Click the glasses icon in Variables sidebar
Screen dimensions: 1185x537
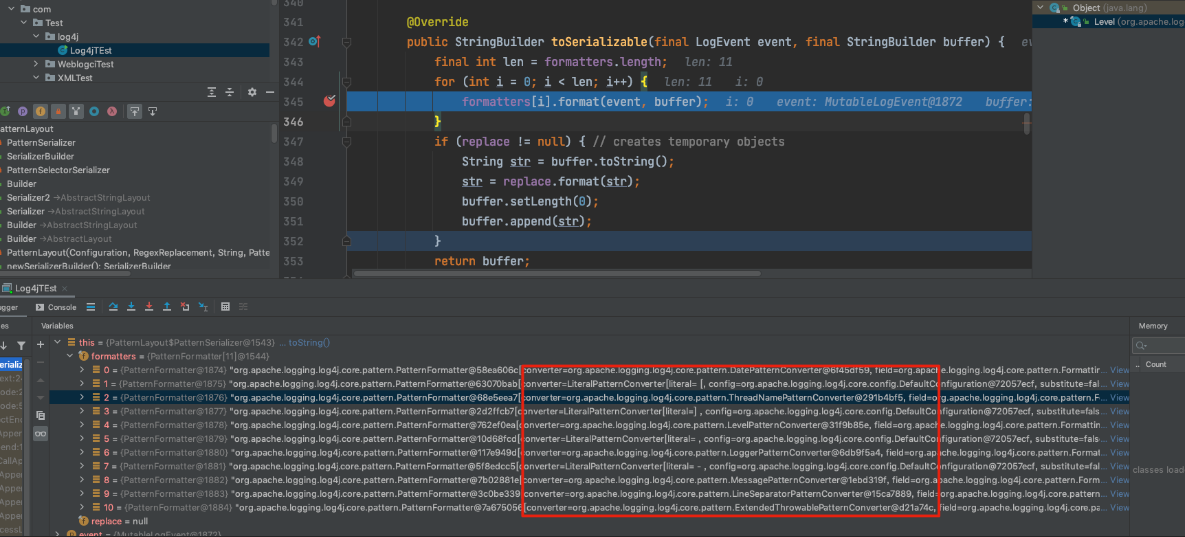click(x=41, y=433)
